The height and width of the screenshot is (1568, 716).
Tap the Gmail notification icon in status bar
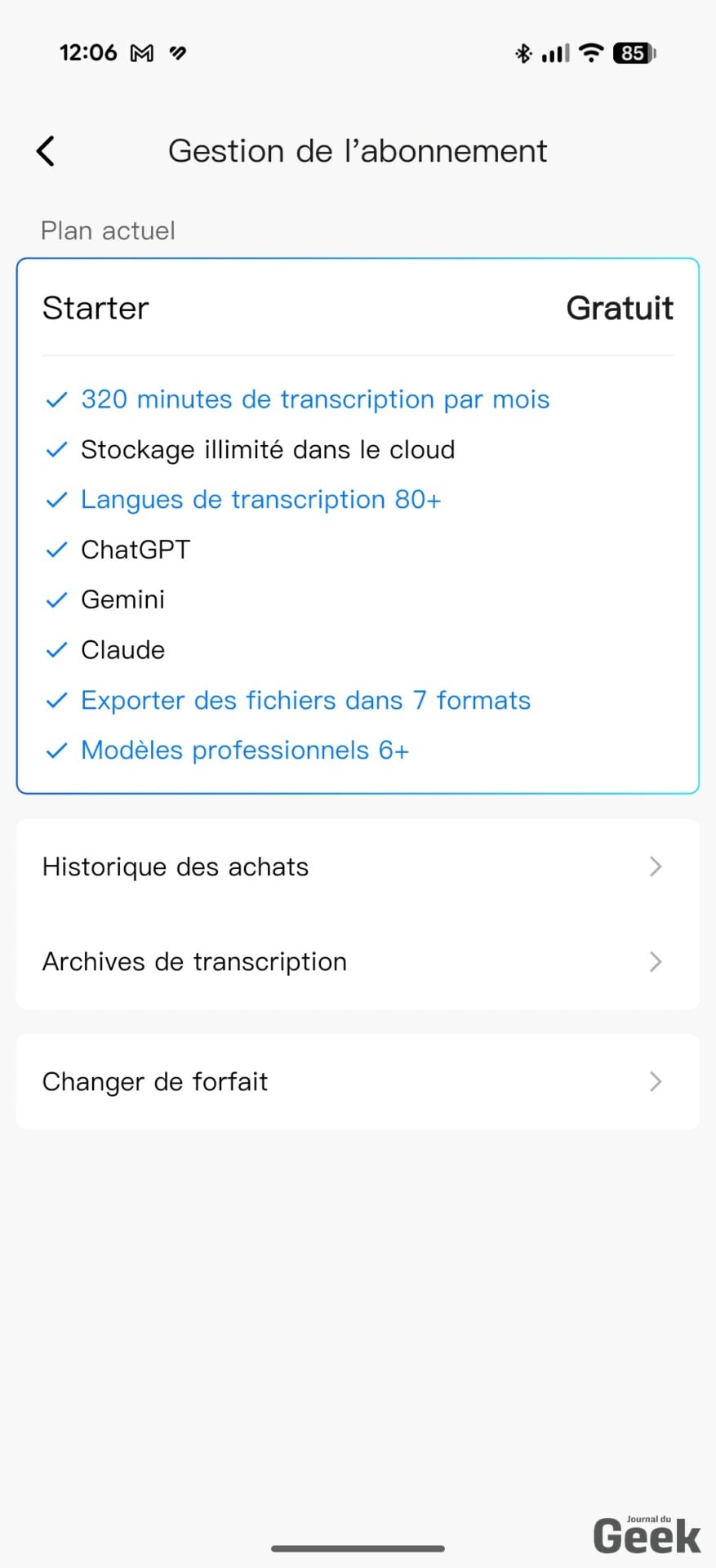(142, 53)
